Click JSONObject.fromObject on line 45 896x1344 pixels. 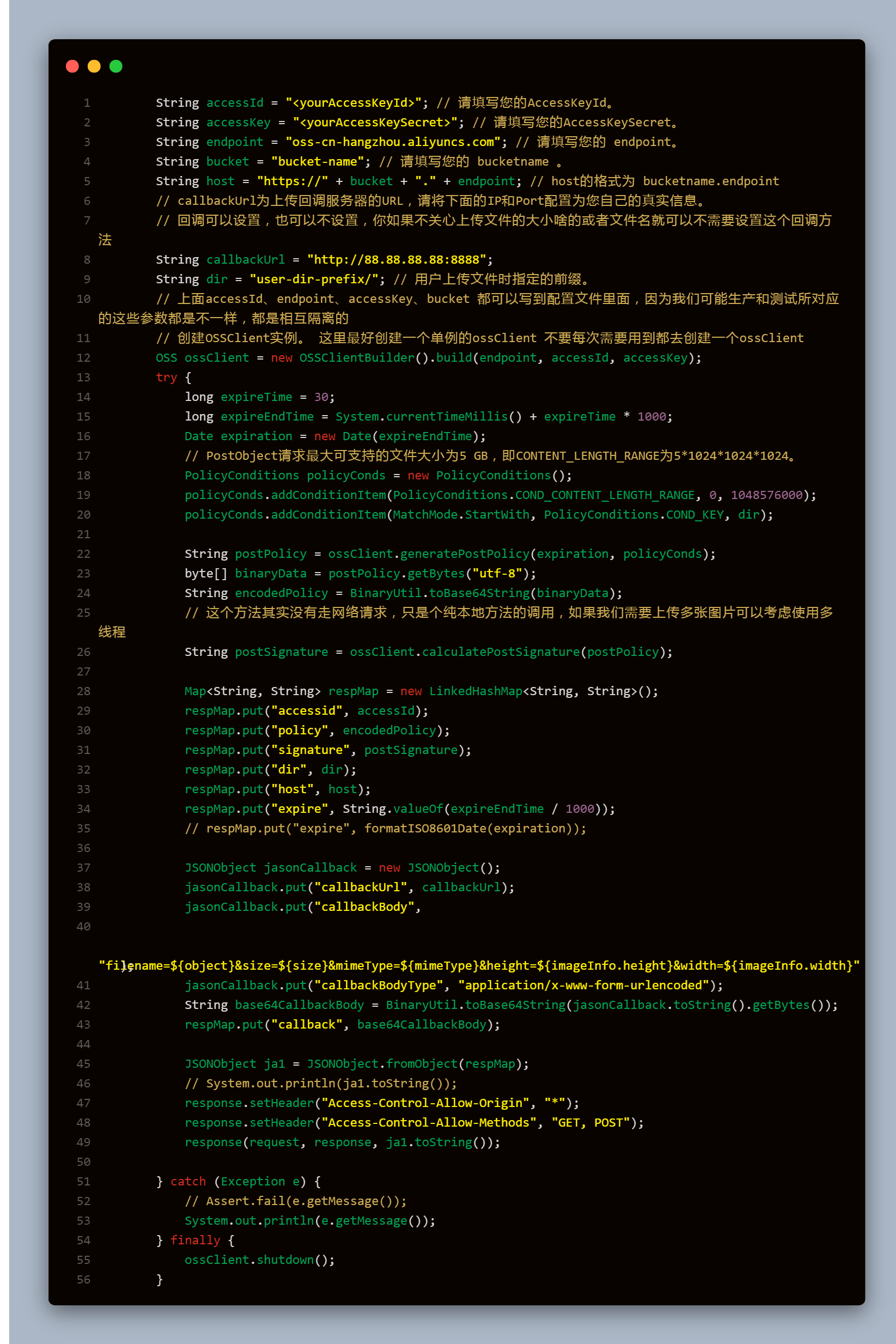pyautogui.click(x=382, y=1064)
